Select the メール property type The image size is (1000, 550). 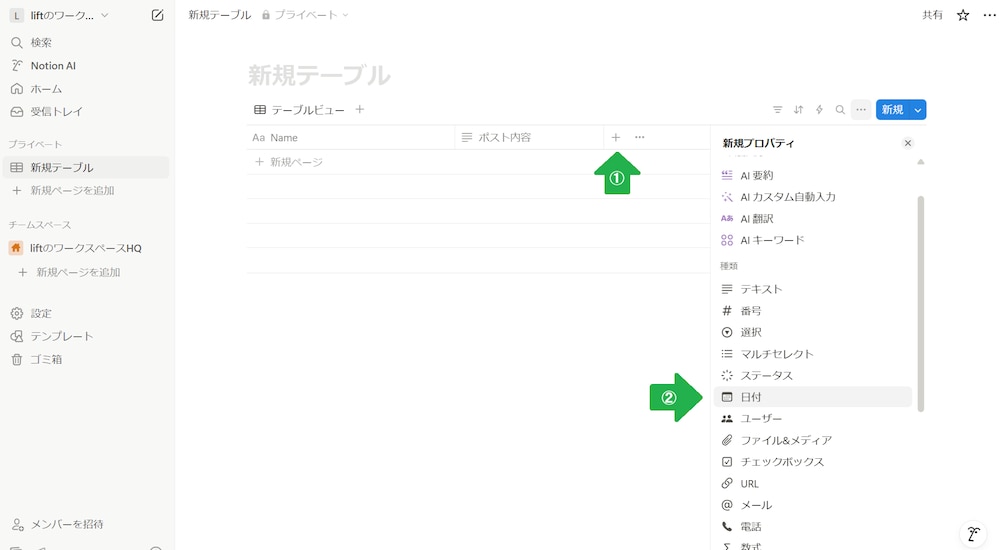(x=812, y=505)
